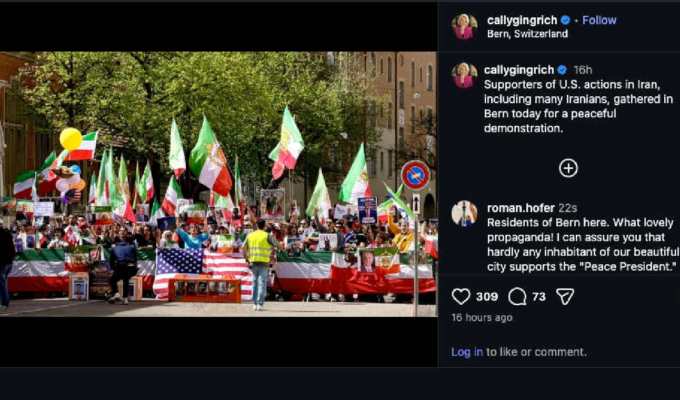Image resolution: width=680 pixels, height=400 pixels.
Task: Click callygingrich verified badge in header
Action: point(565,20)
